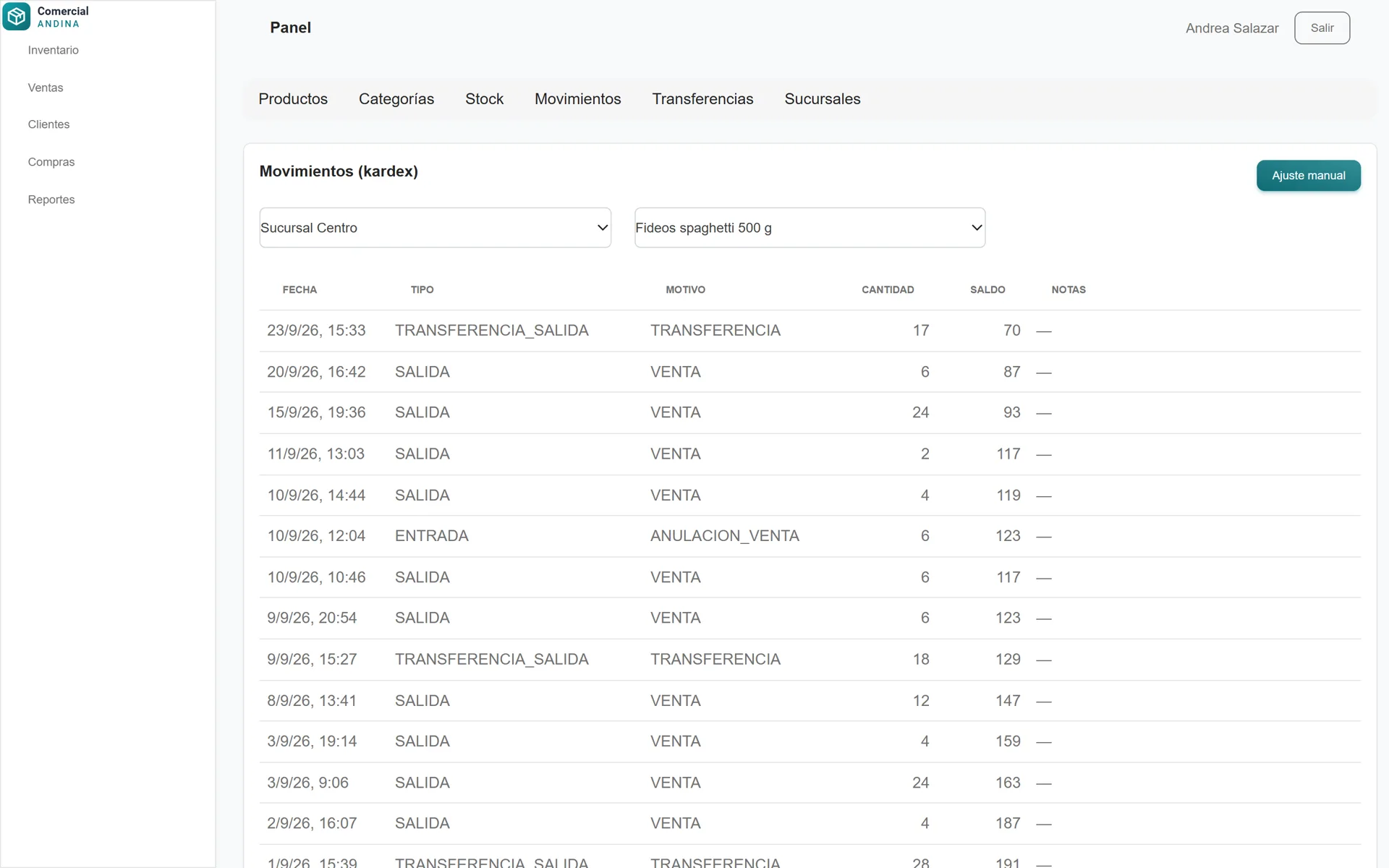The height and width of the screenshot is (868, 1389).
Task: Click the Comercial Andina logo icon
Action: pos(17,17)
